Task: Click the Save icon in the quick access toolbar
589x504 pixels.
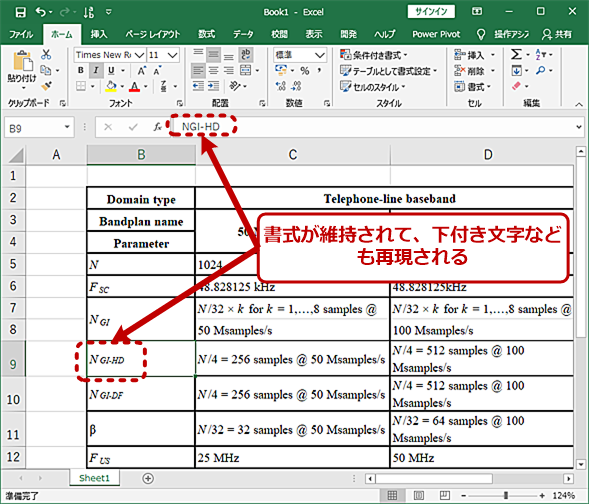Action: (20, 12)
